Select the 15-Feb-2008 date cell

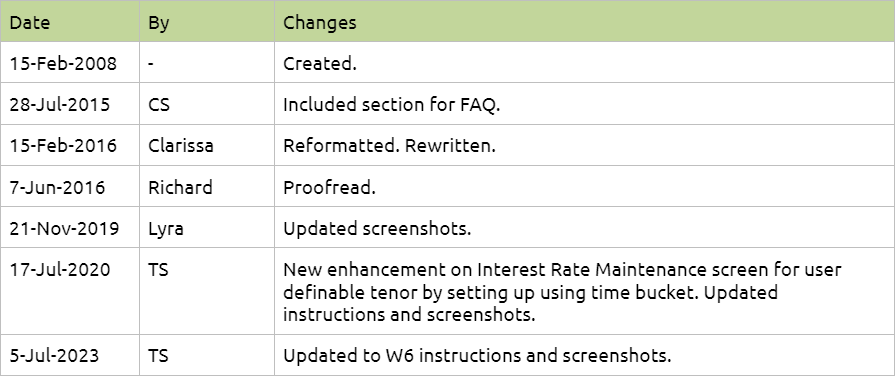coord(70,63)
